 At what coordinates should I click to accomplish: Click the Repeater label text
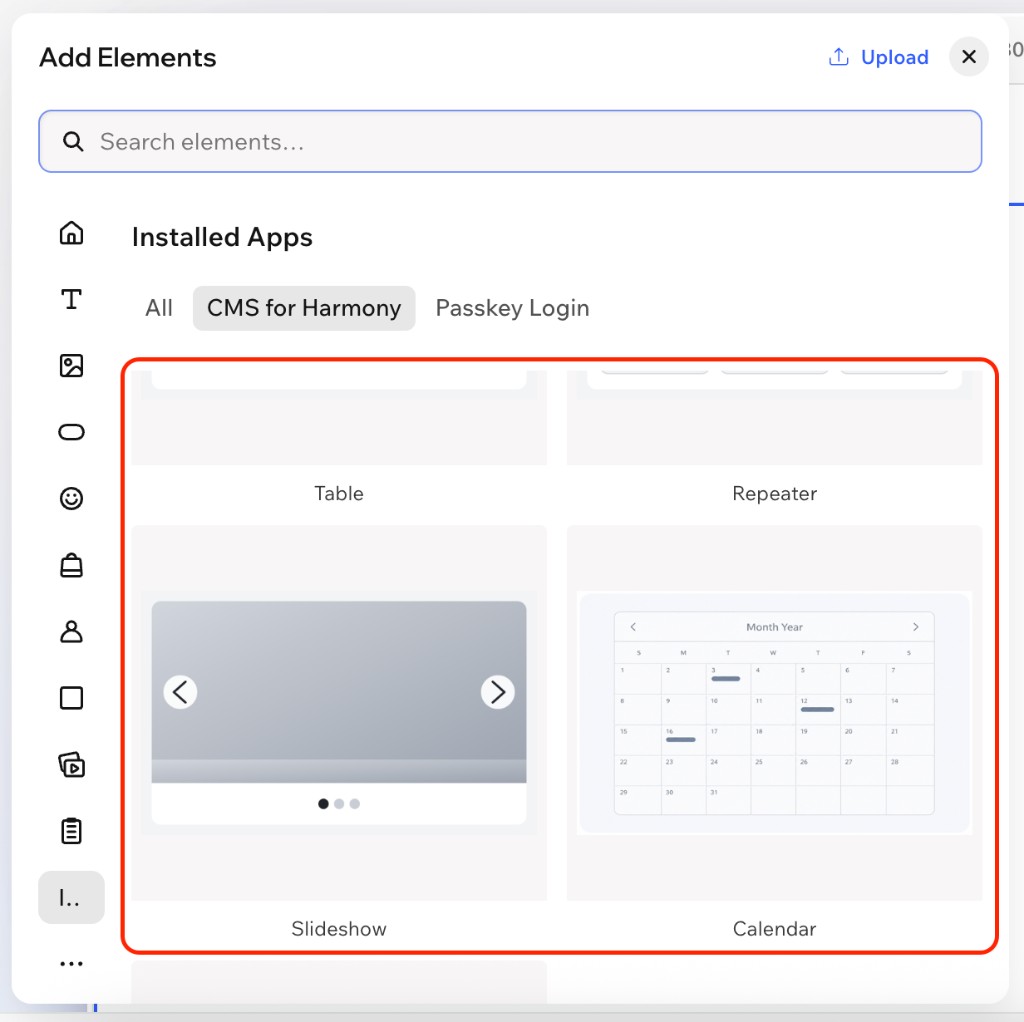pyautogui.click(x=775, y=494)
